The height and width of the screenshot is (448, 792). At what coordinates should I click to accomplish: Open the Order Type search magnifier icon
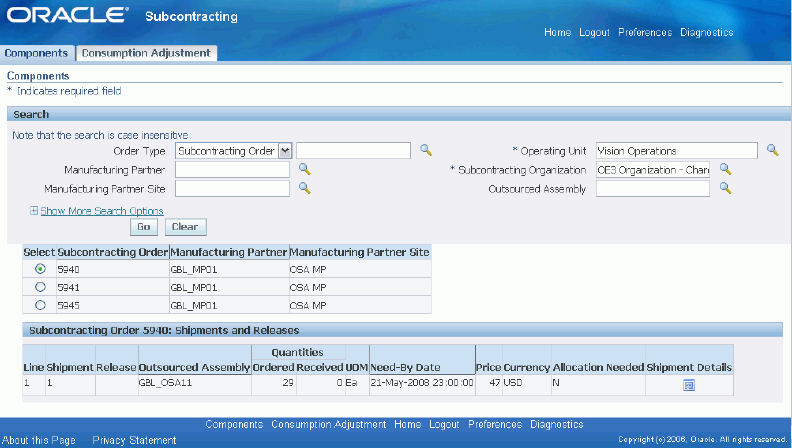[426, 150]
